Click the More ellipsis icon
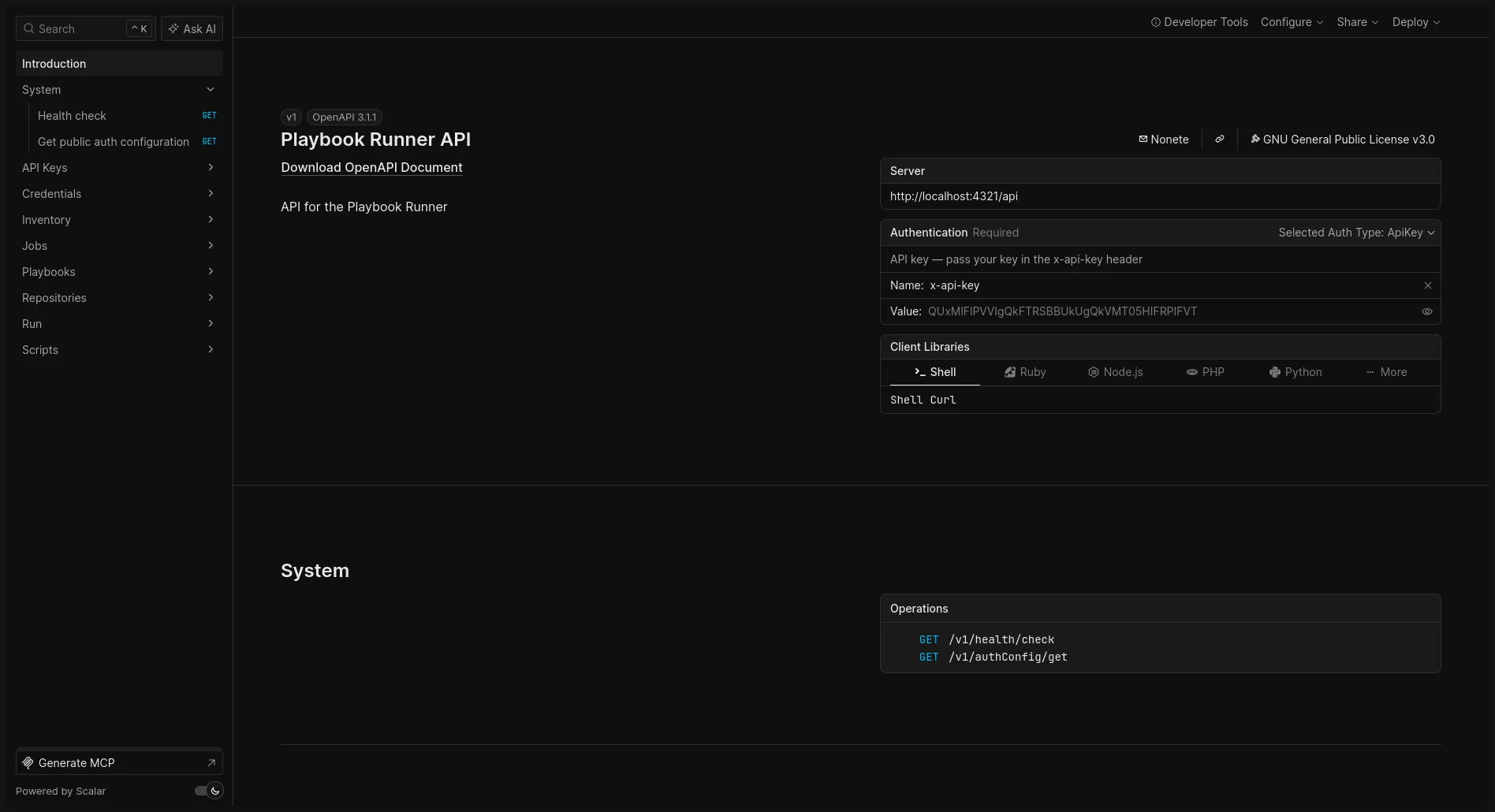 [x=1370, y=372]
